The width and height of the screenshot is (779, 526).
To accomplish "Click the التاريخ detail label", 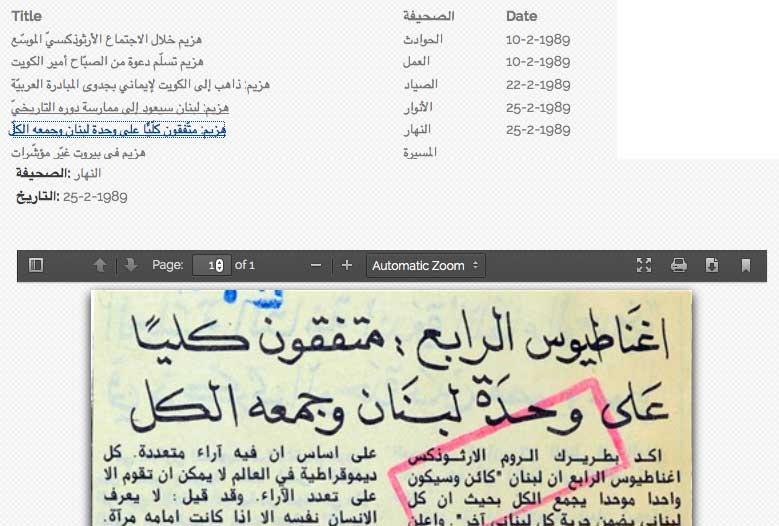I will pos(38,197).
